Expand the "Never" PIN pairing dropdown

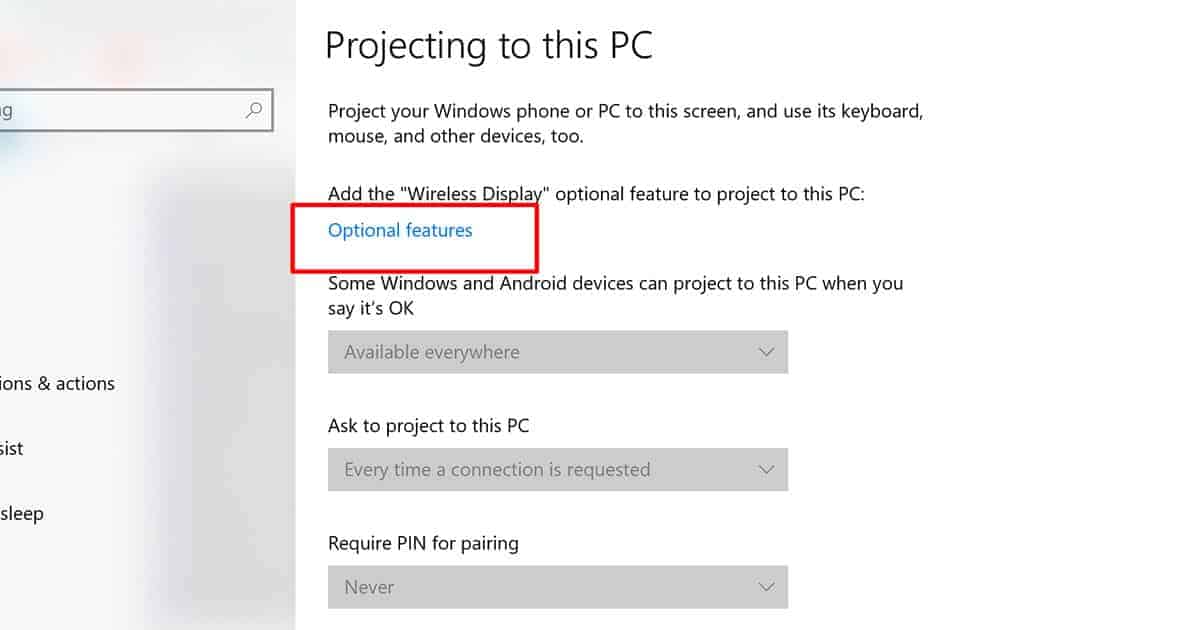pyautogui.click(x=557, y=587)
